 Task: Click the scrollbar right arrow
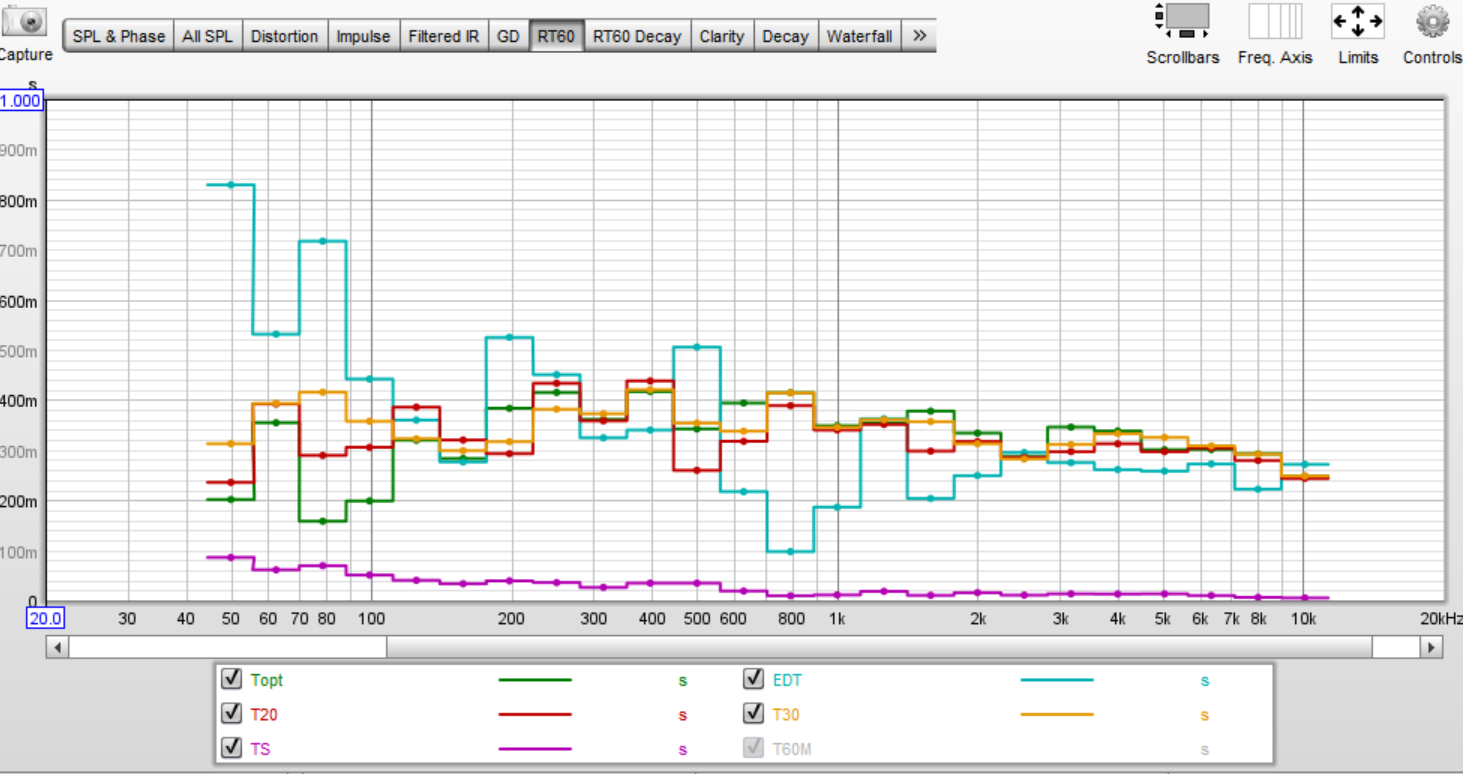click(x=1432, y=648)
